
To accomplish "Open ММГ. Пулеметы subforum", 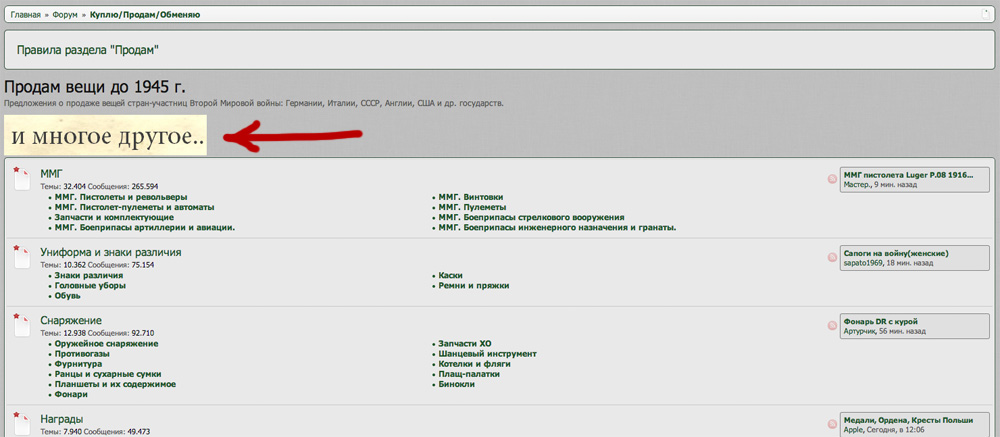I will (473, 208).
